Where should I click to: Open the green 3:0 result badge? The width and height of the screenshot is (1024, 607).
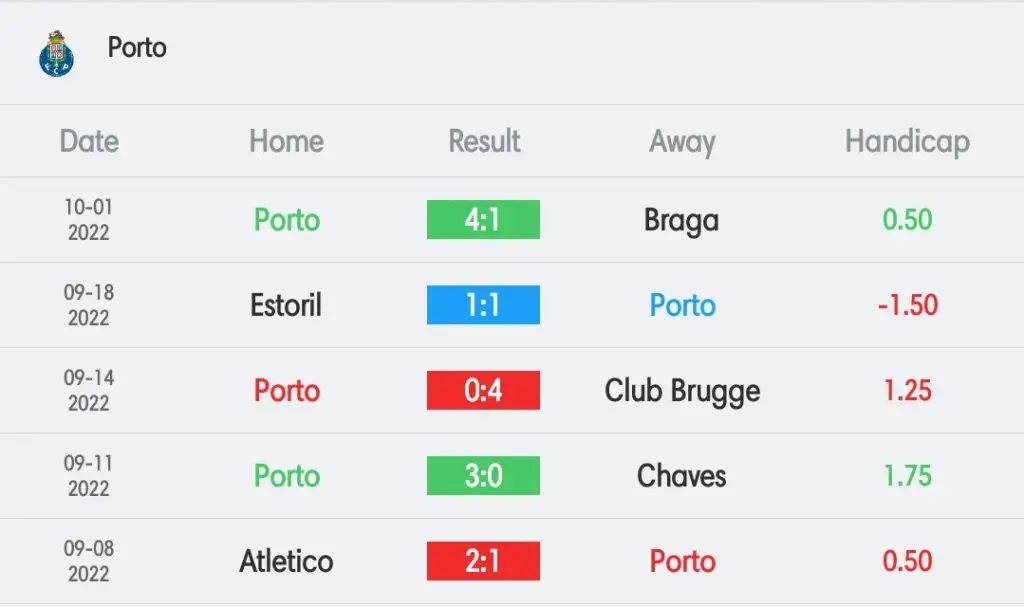(x=483, y=476)
